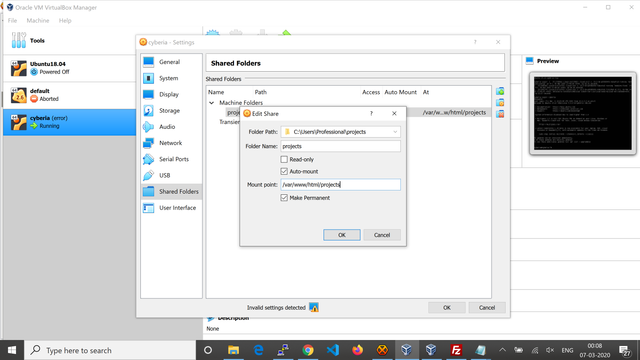640x360 pixels.
Task: Click ENG language indicator
Action: 567,350
